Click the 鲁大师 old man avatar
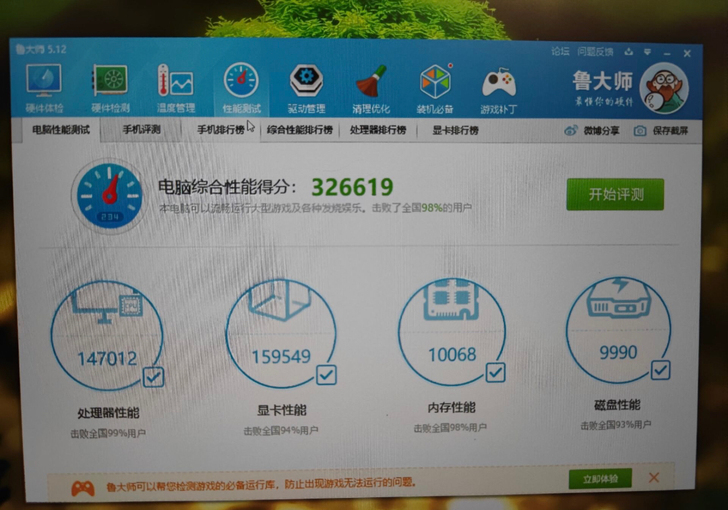The image size is (728, 510). click(x=664, y=88)
